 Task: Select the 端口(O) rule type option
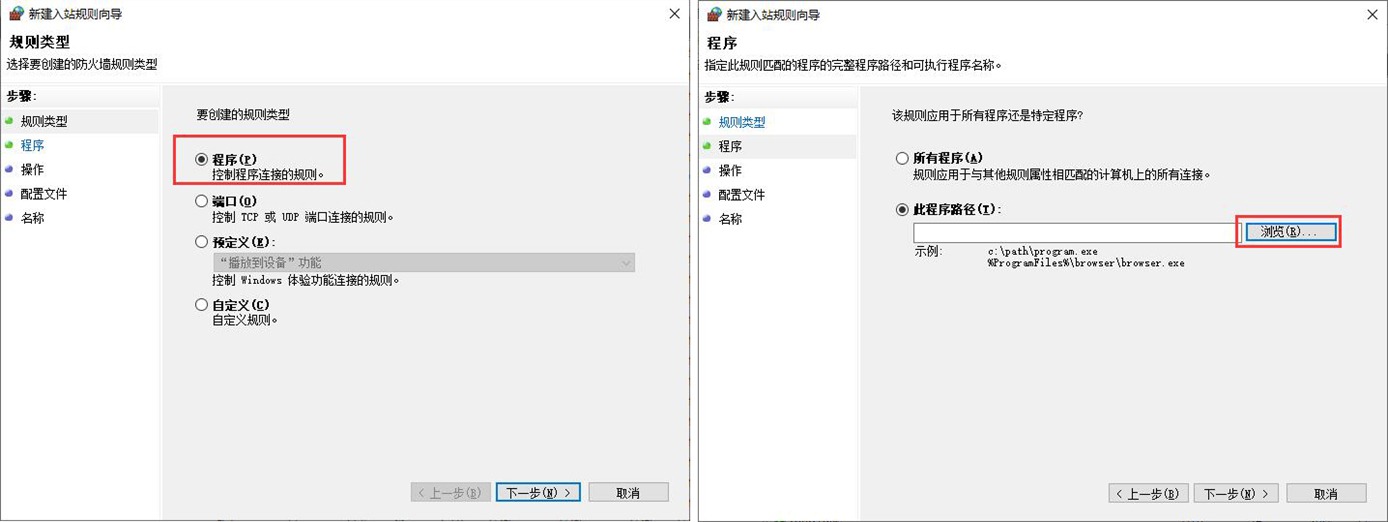[202, 201]
